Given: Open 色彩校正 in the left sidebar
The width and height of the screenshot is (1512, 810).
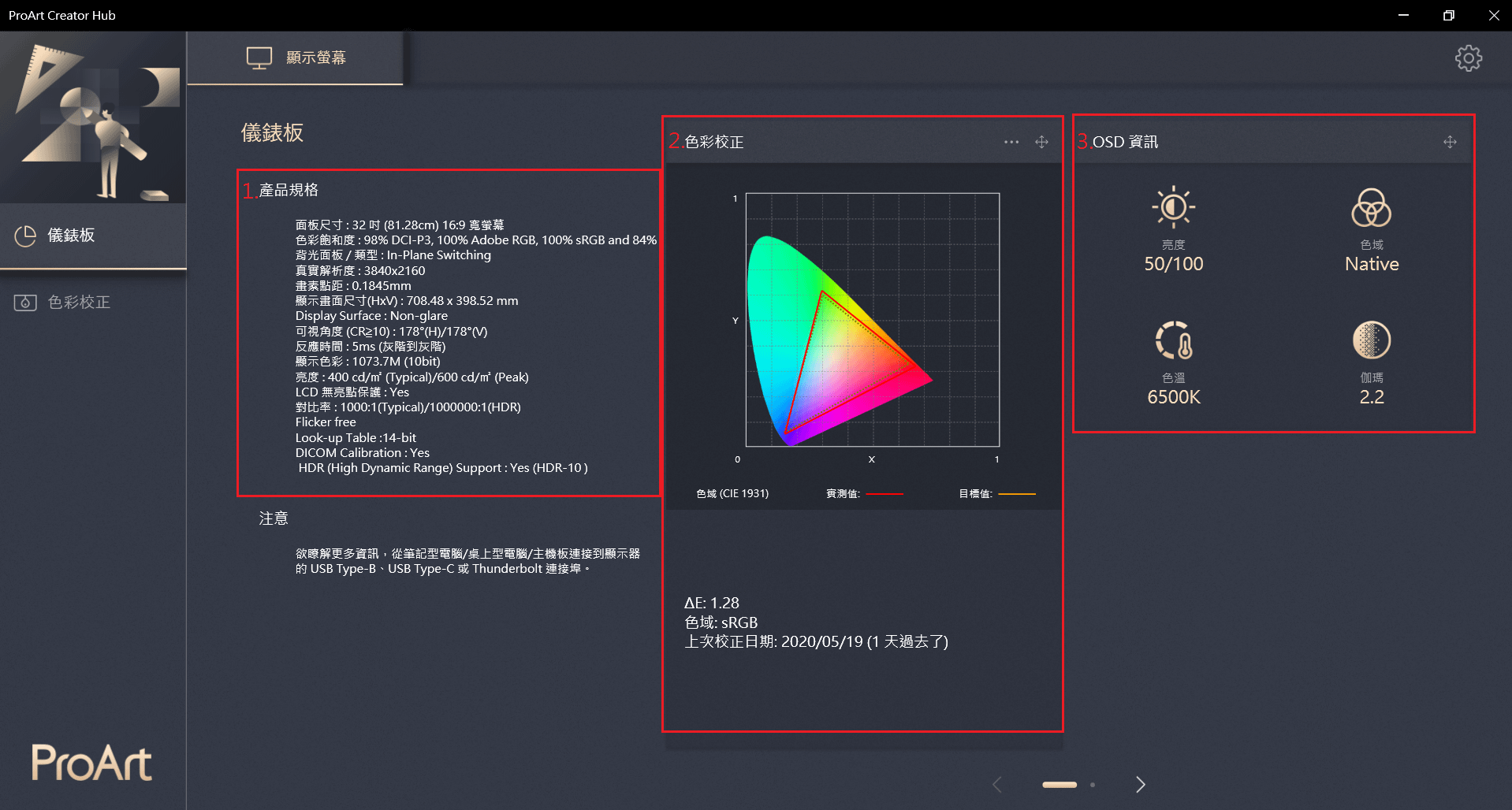Looking at the screenshot, I should [x=79, y=303].
